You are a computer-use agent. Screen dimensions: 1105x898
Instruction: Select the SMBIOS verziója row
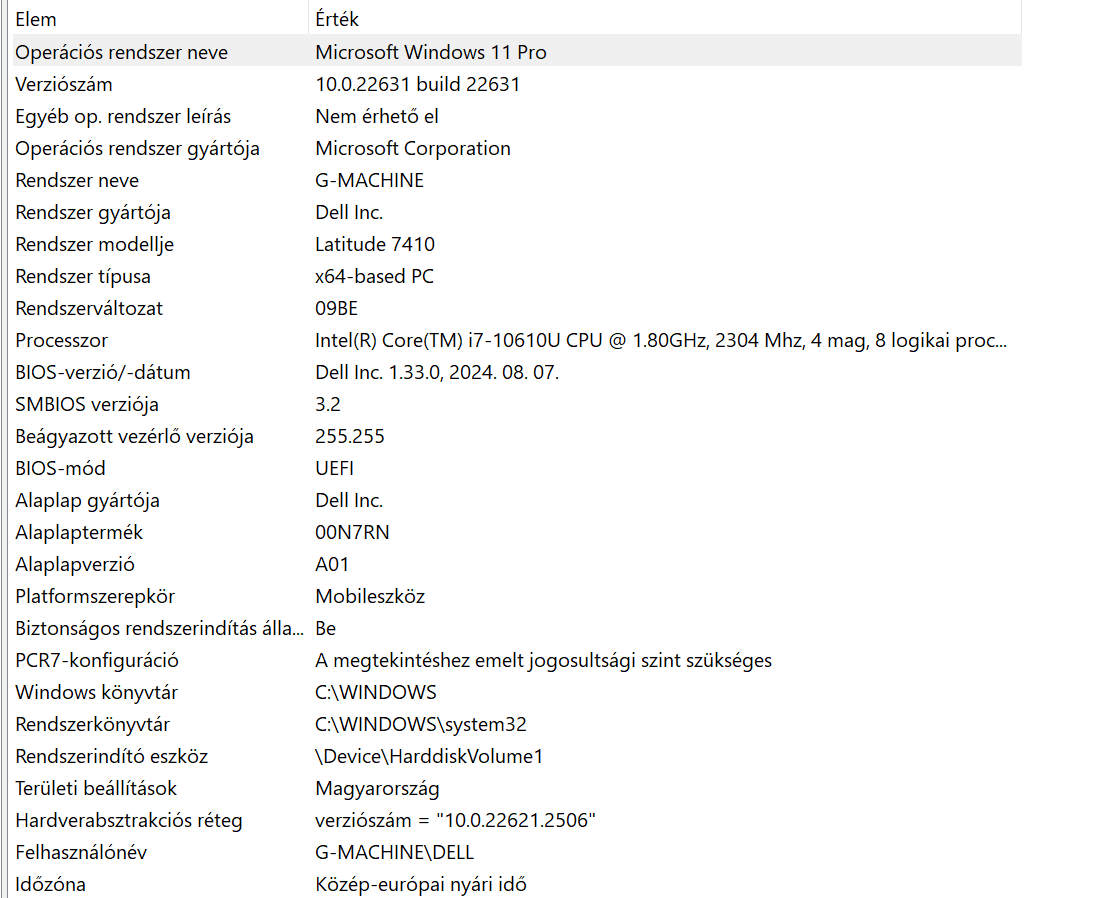(x=517, y=405)
